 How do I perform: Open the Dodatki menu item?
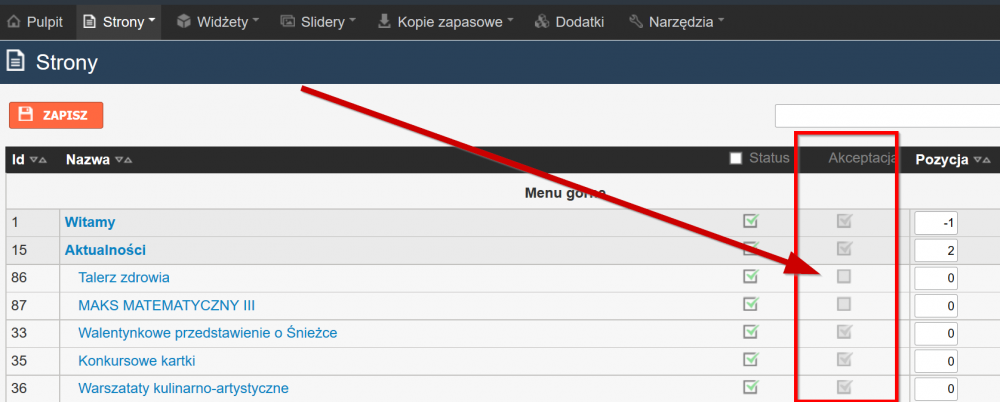569,22
